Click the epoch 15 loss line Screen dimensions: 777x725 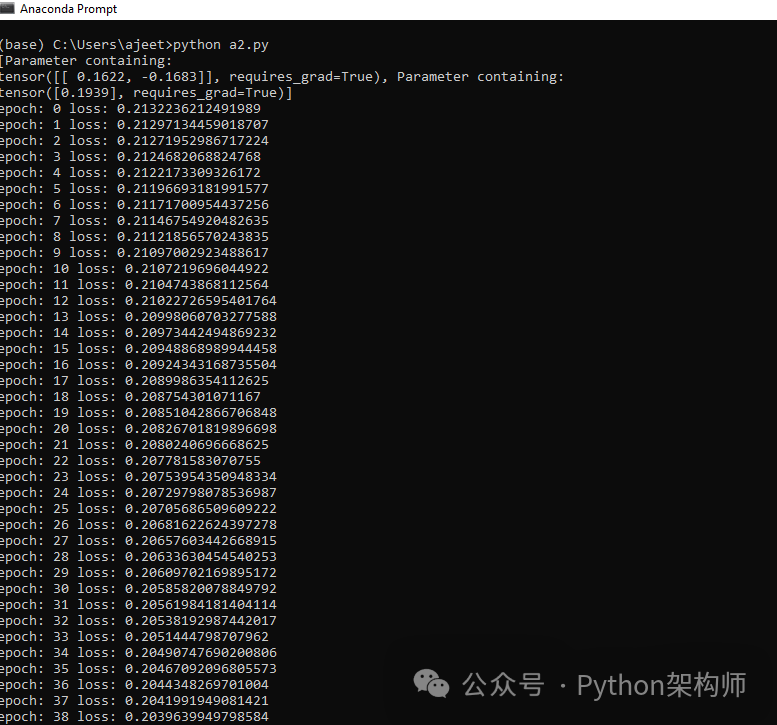coord(138,348)
